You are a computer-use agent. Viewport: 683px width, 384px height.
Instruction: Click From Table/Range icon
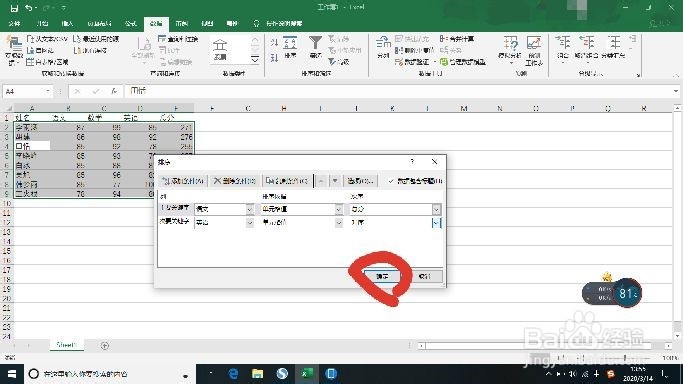30,62
